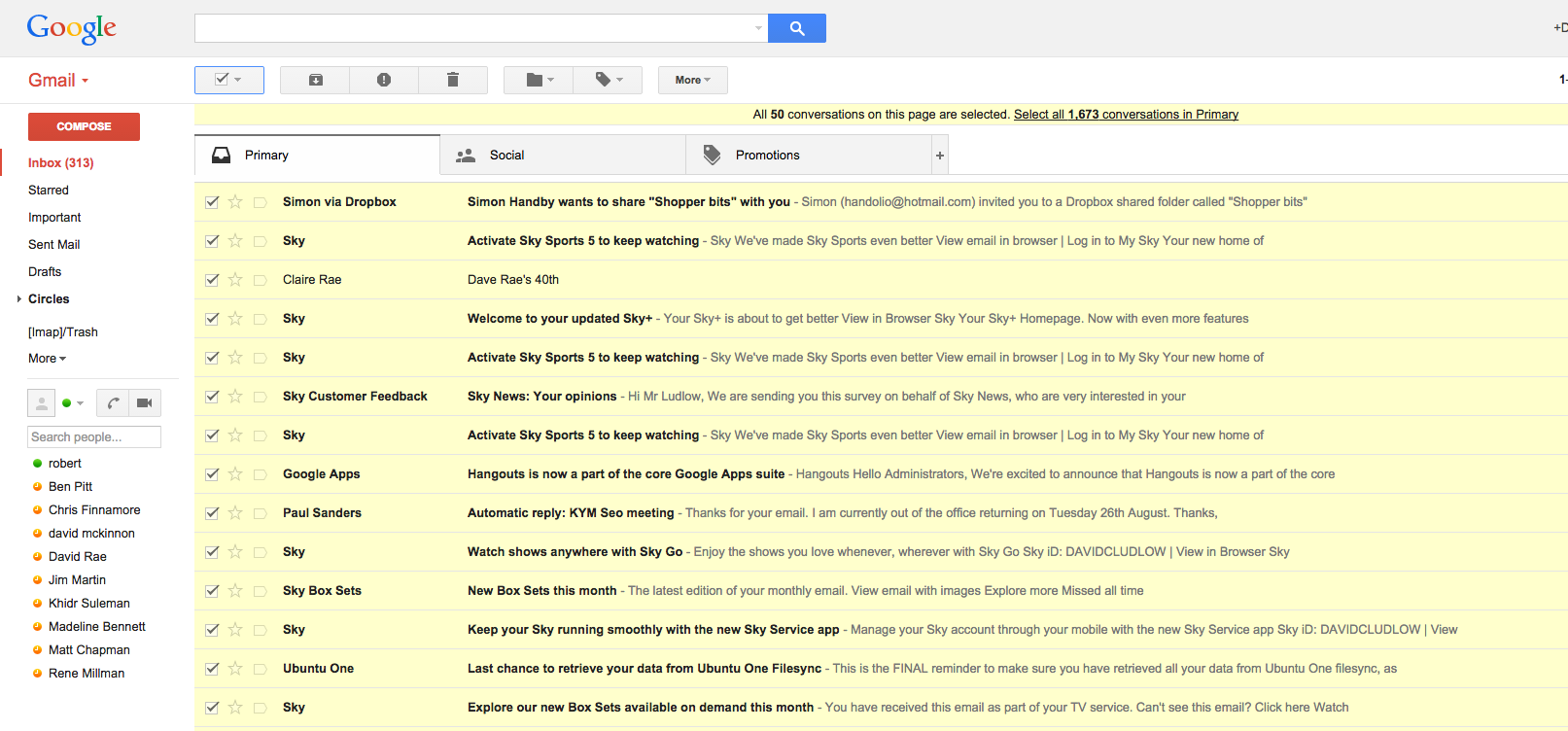Open the Dave Rae's 40th email
Screen dimensions: 1568x731
(513, 280)
